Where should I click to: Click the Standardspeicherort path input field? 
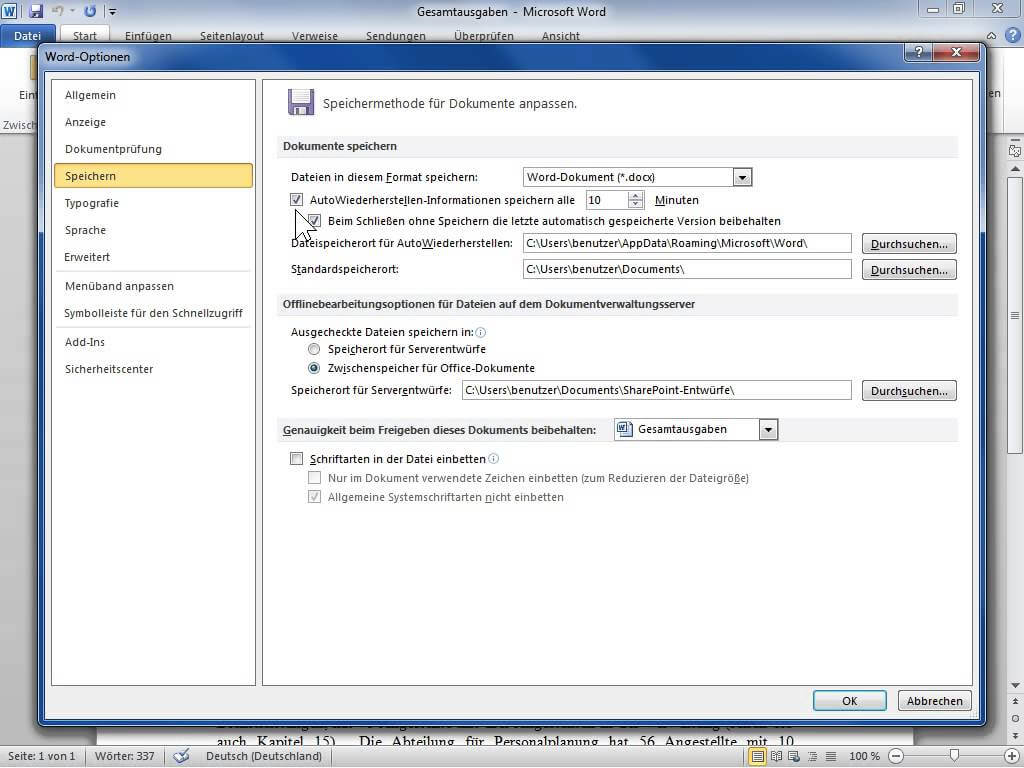coord(687,269)
